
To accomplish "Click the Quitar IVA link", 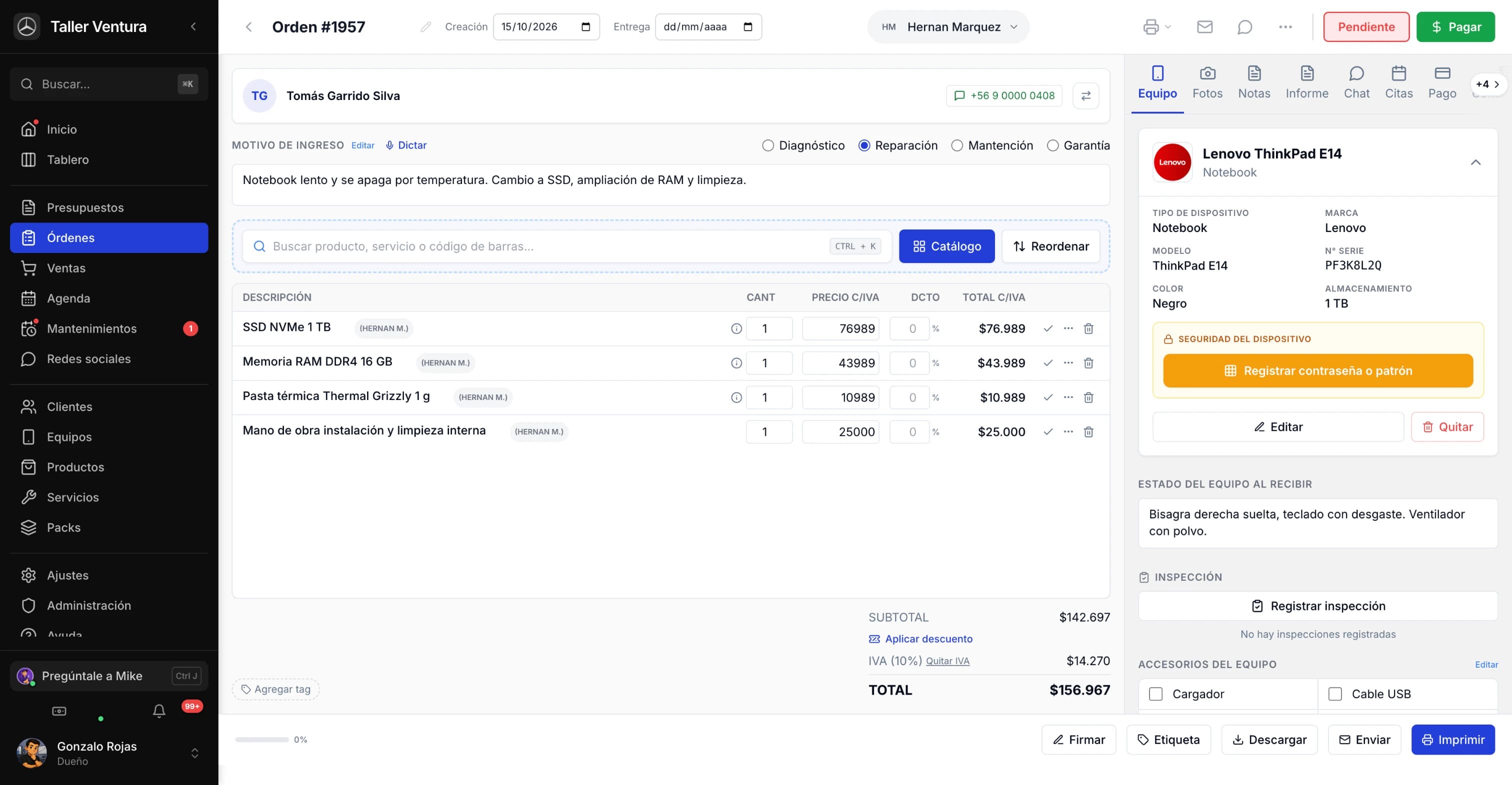I will coord(947,661).
